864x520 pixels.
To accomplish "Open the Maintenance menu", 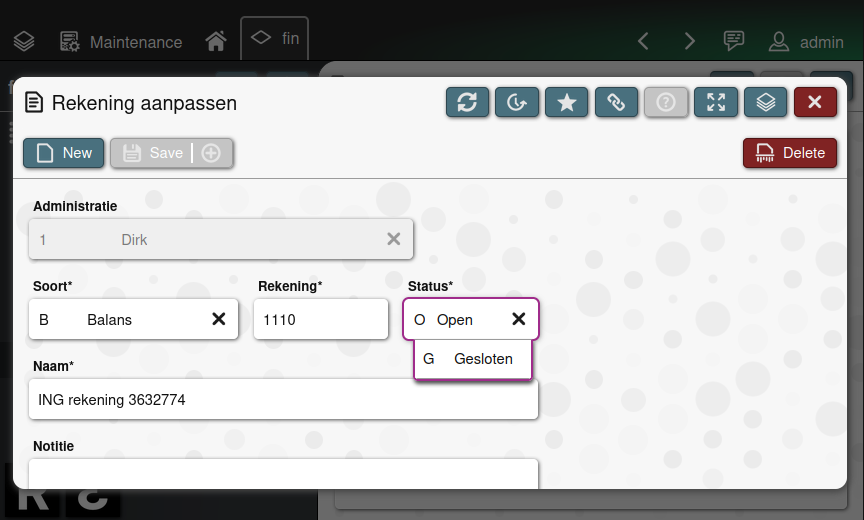I will tap(121, 42).
